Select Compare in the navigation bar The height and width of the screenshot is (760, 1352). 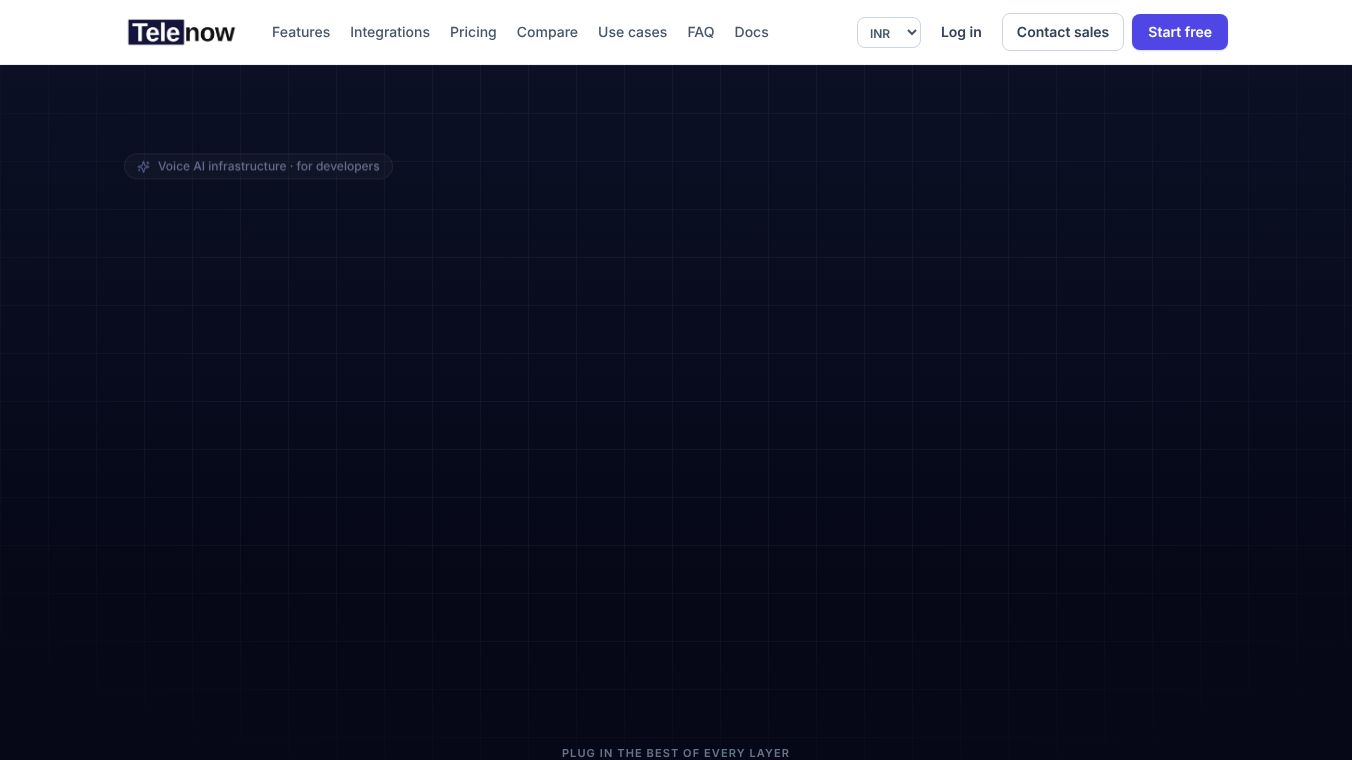pos(547,32)
